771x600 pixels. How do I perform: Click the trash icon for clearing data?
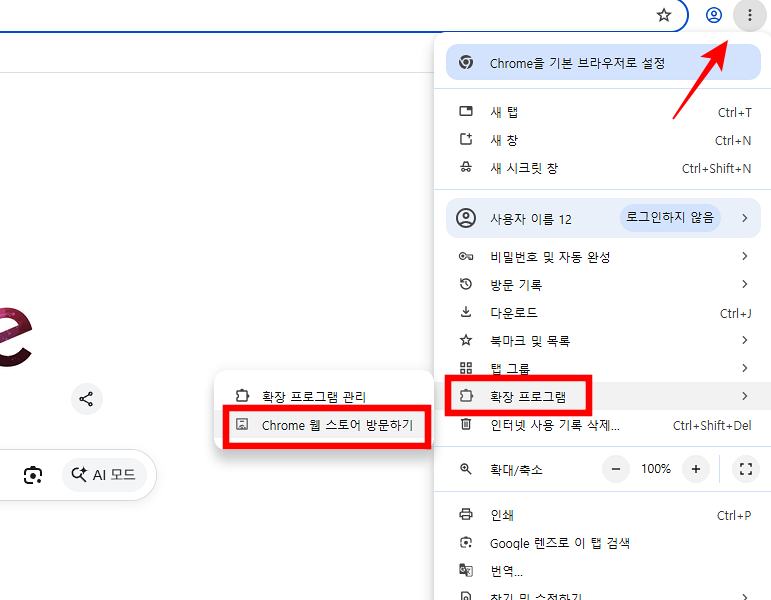(466, 423)
